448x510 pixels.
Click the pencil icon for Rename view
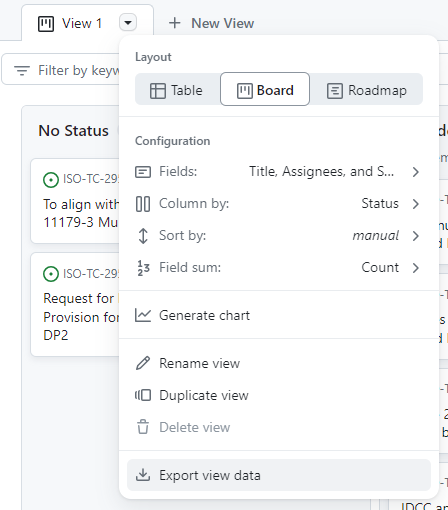143,363
